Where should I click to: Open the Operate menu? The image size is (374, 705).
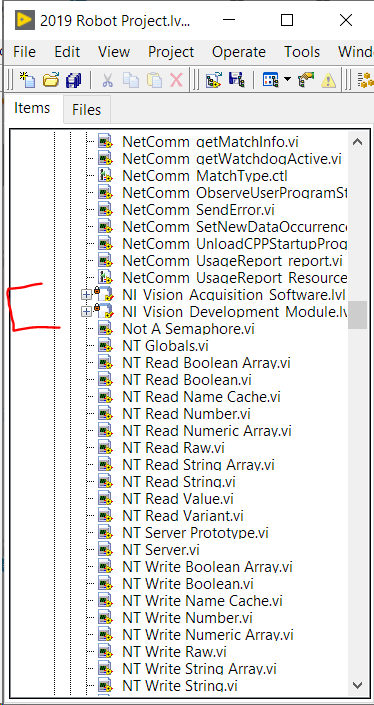coord(239,52)
